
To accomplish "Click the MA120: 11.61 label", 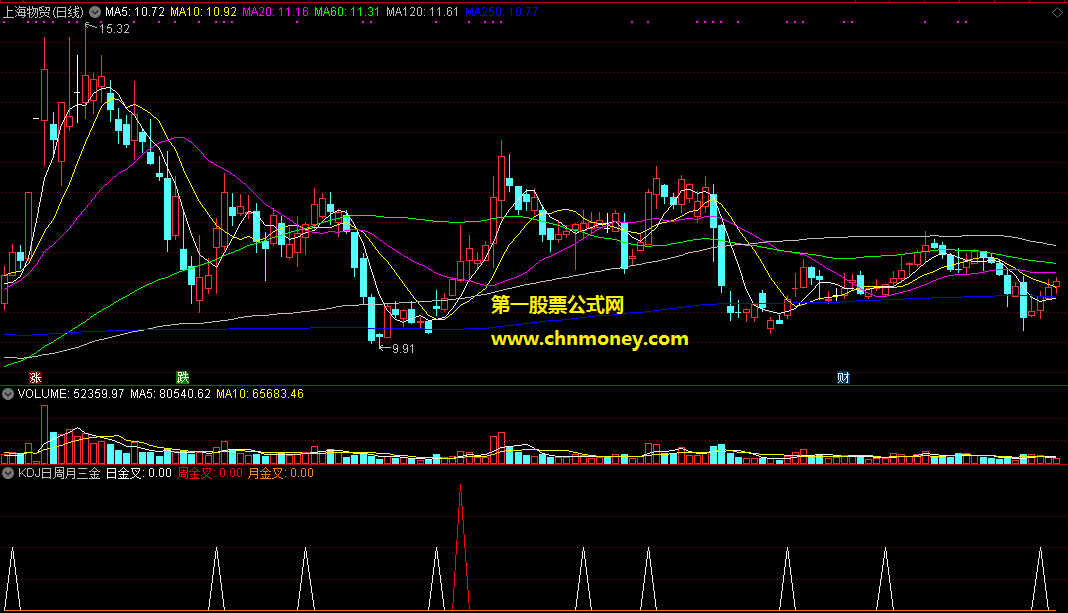I will tap(422, 12).
